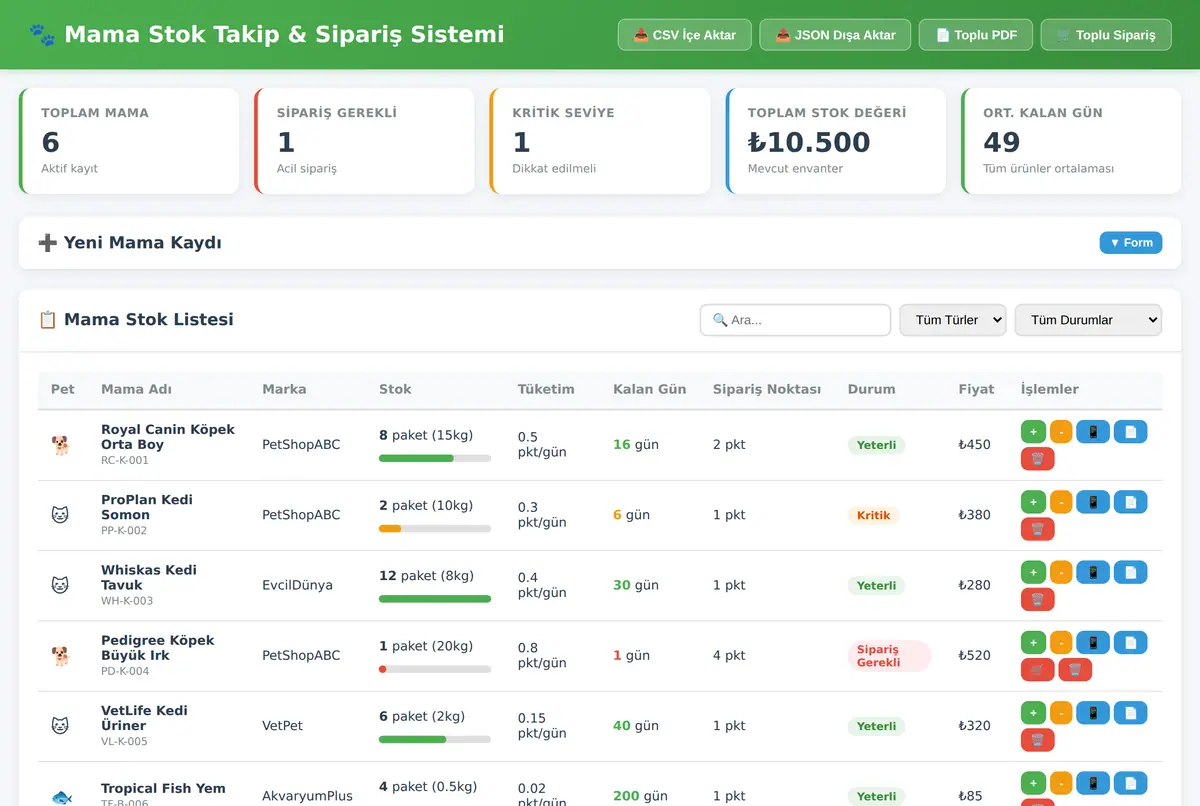Delete Whiskas Kedi Tavuk using the trash icon

(1037, 599)
